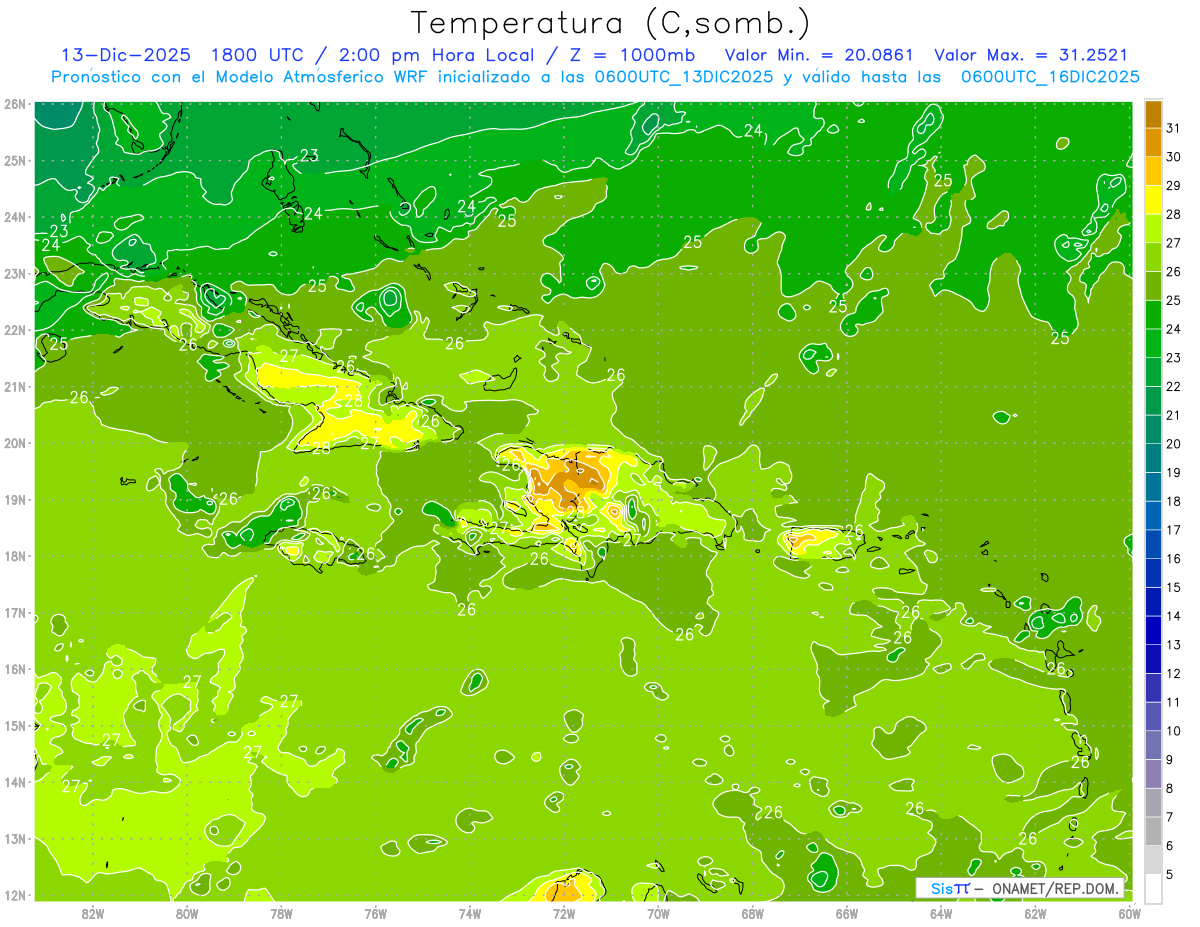This screenshot has width=1200, height=927.
Task: Click the '31' label on the color scale
Action: pyautogui.click(x=1174, y=128)
